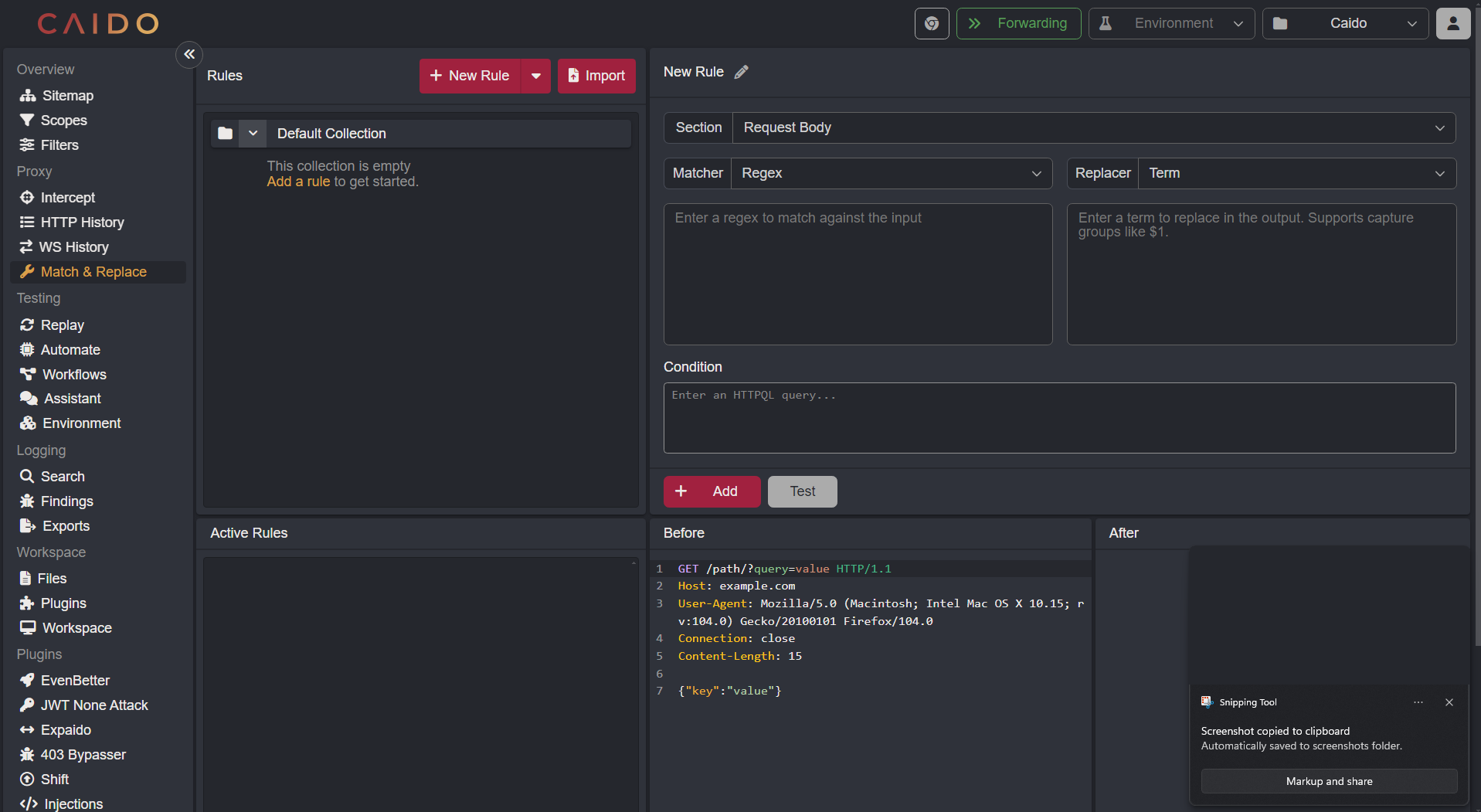Collapse the Default Collection chevron
The width and height of the screenshot is (1481, 812).
[x=253, y=134]
